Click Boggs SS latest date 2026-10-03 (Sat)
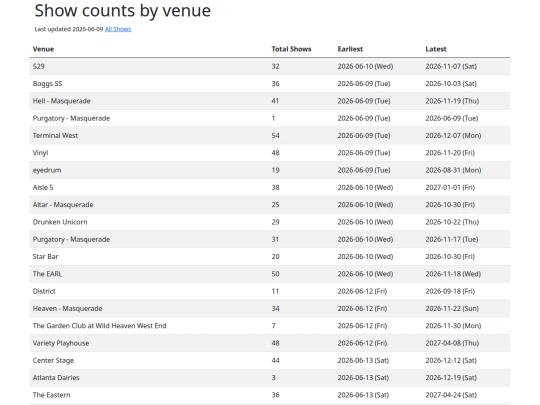Viewport: 540px width, 405px height. pyautogui.click(x=451, y=84)
